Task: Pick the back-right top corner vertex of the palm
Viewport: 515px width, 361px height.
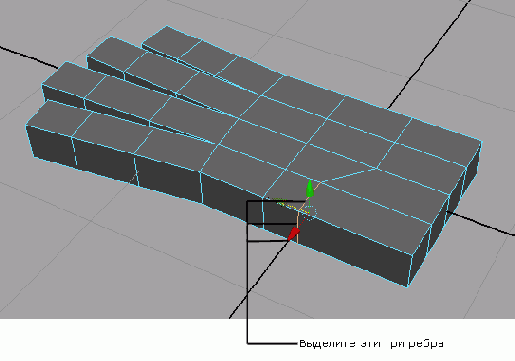Action: 482,142
